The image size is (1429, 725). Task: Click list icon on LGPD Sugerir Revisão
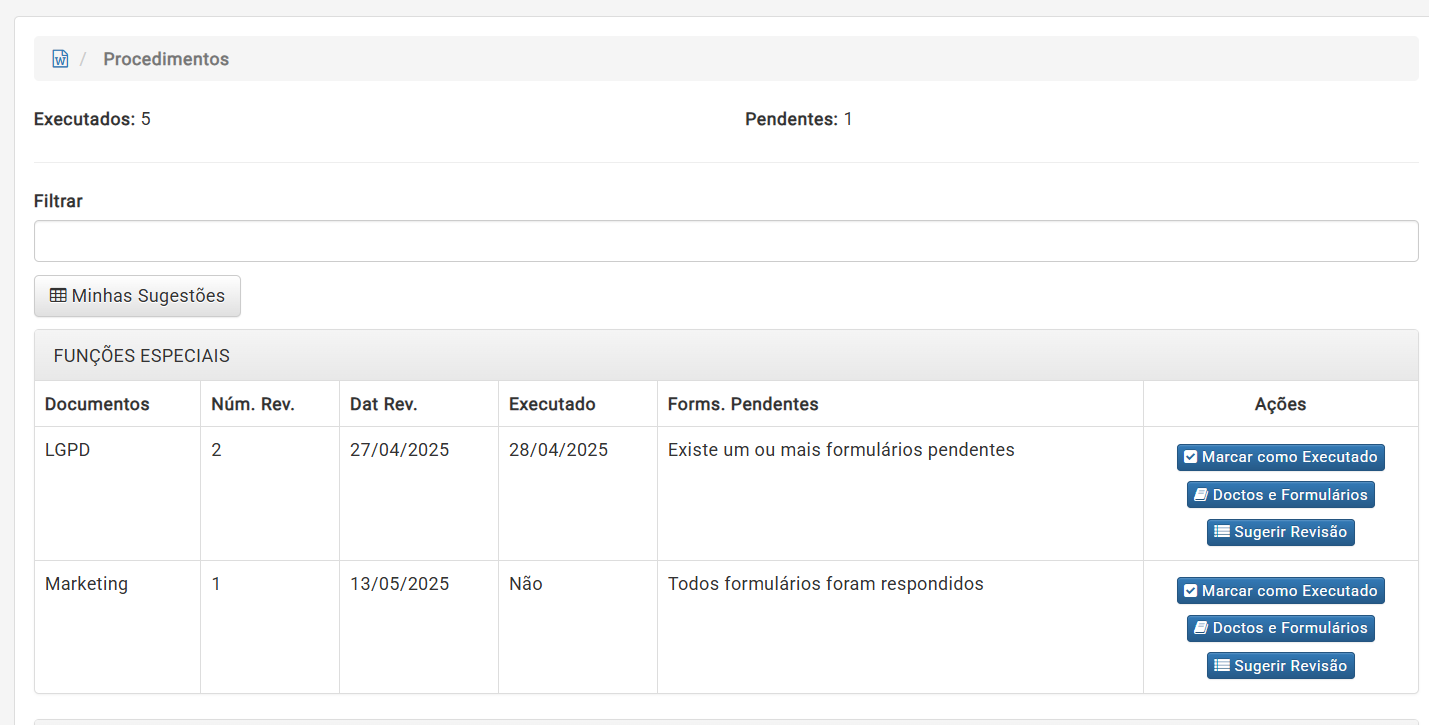tap(1222, 531)
